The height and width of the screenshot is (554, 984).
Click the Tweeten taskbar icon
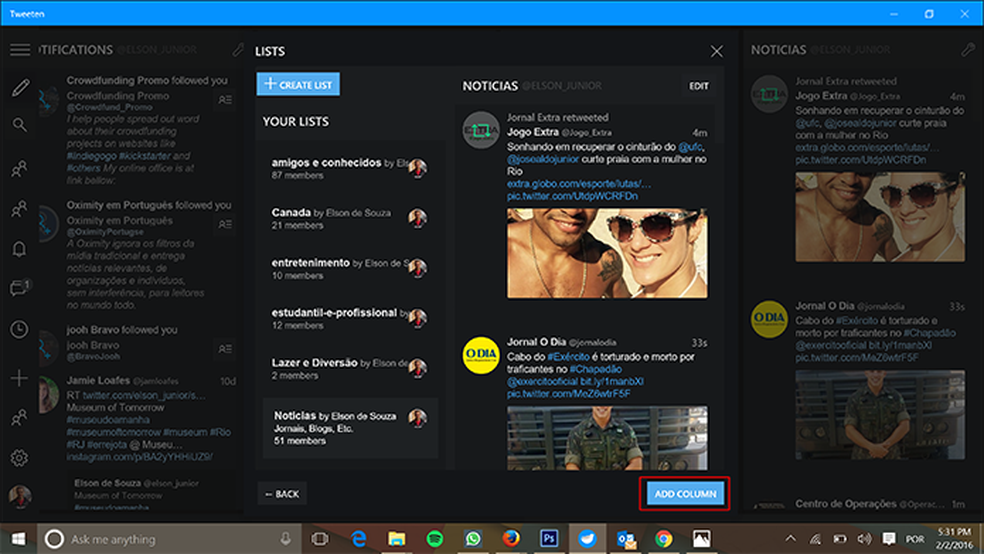587,539
